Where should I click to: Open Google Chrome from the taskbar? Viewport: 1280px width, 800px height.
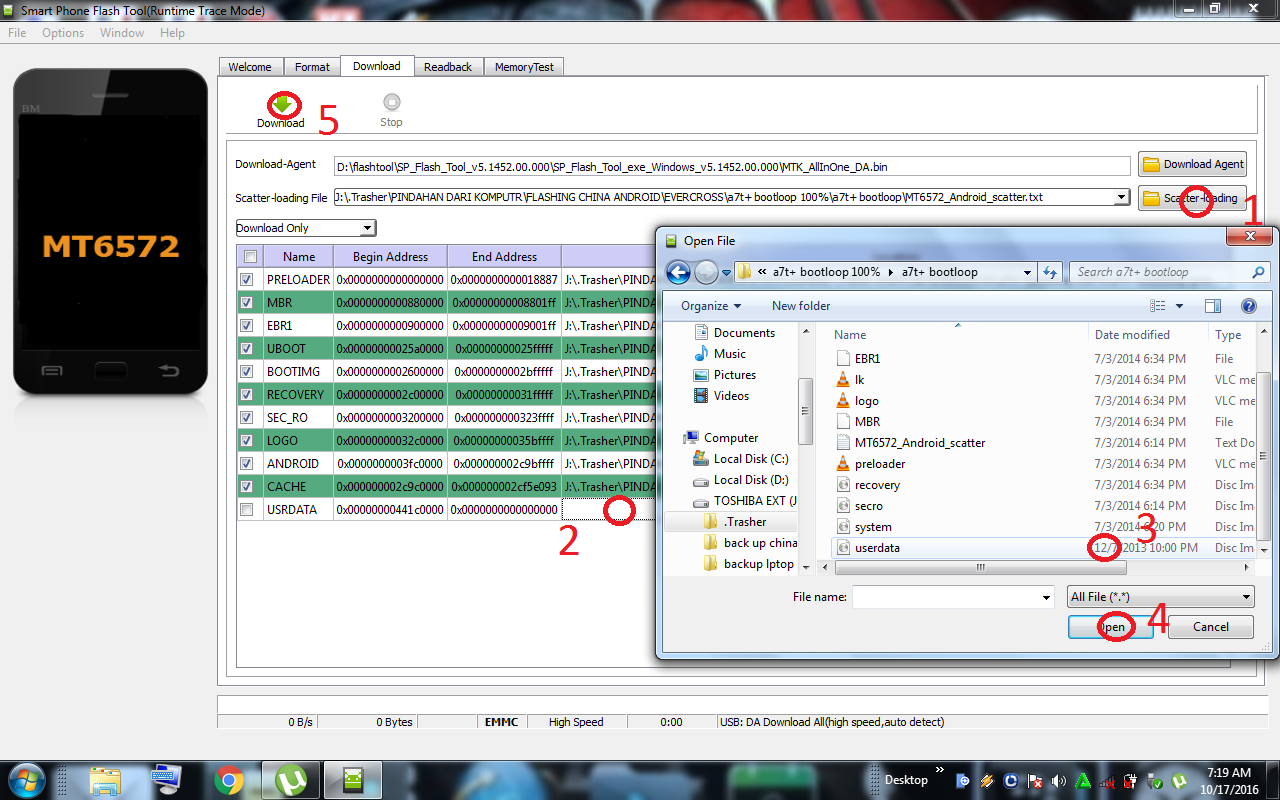tap(229, 779)
